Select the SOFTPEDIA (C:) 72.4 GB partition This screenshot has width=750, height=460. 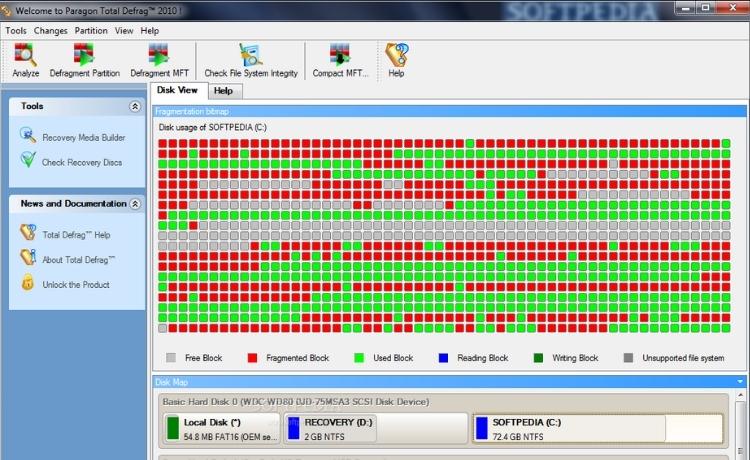click(598, 428)
